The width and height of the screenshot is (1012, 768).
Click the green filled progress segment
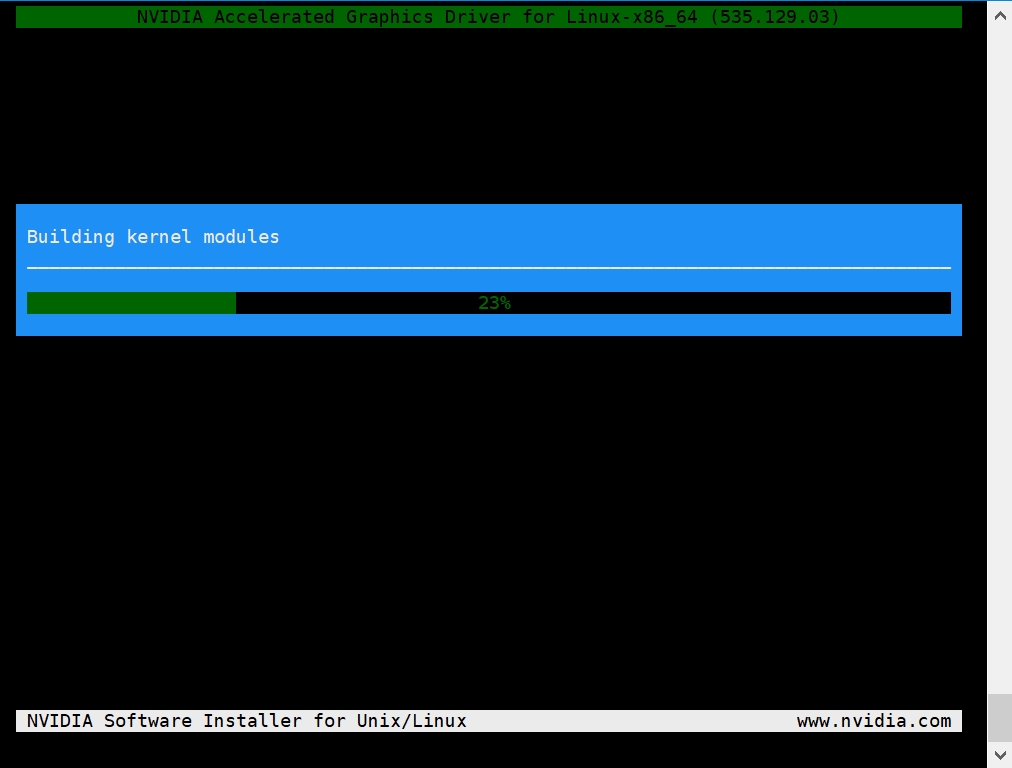[x=130, y=302]
